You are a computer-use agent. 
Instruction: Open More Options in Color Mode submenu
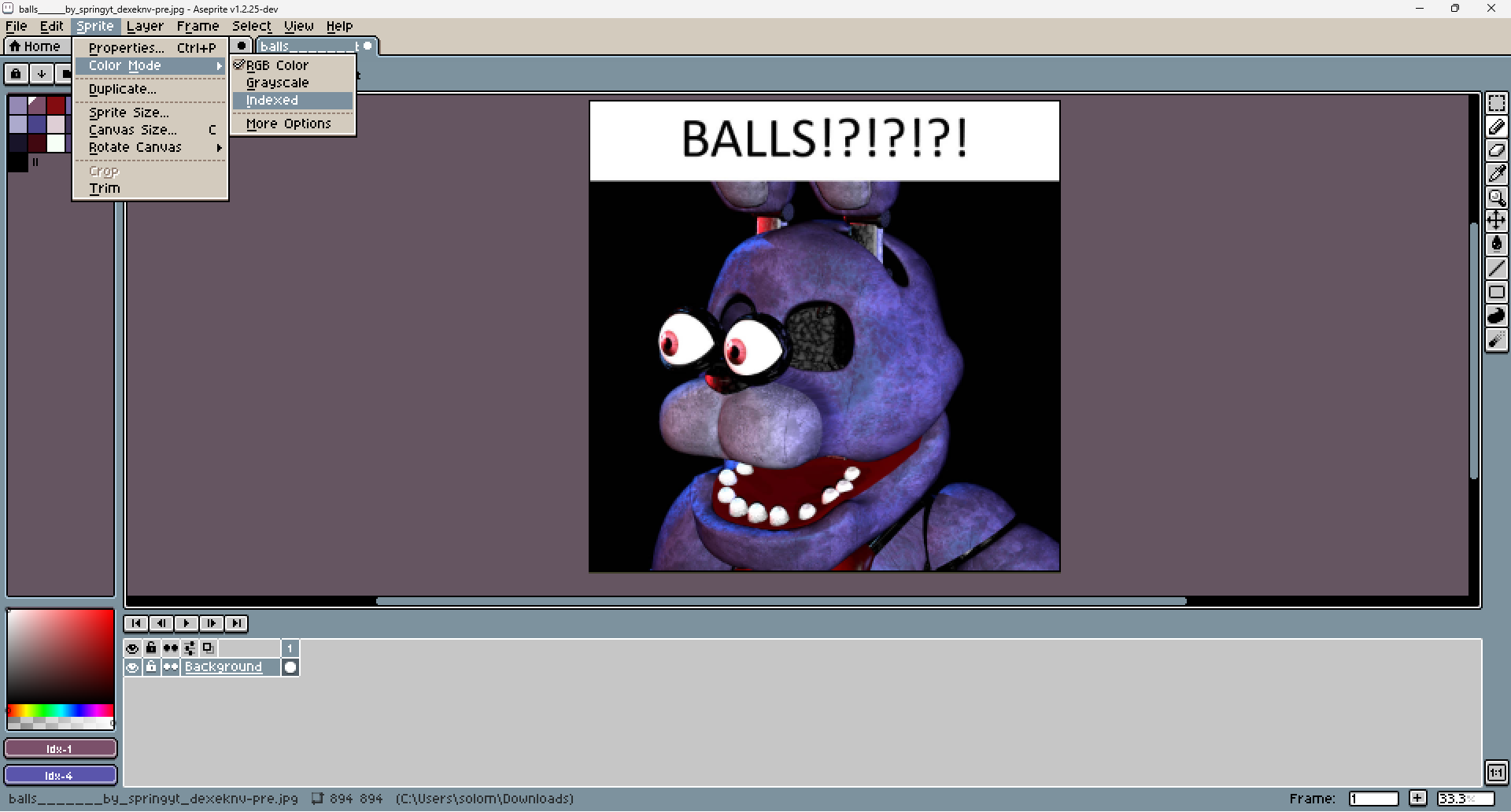pos(293,124)
